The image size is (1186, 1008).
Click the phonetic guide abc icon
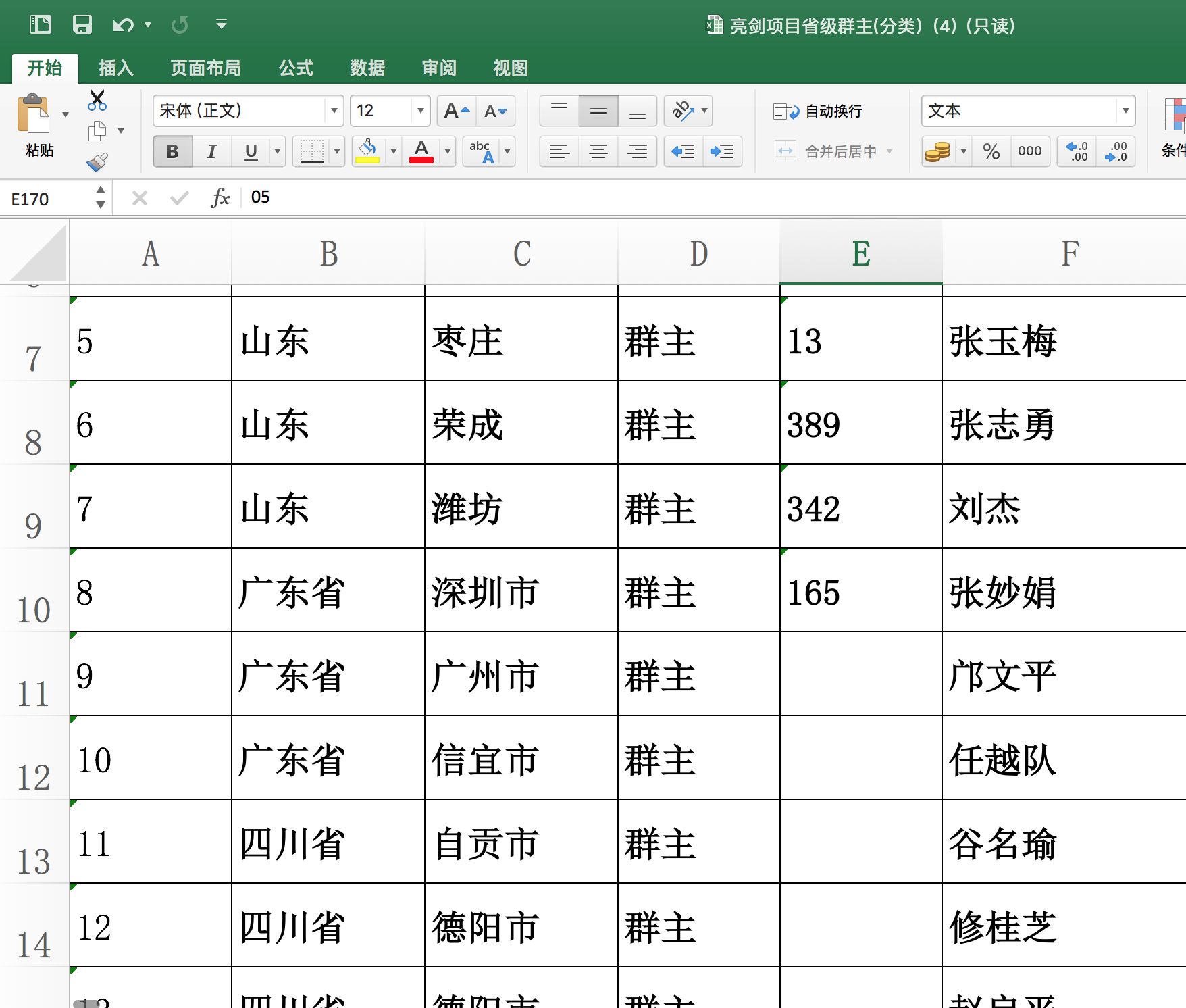[482, 151]
